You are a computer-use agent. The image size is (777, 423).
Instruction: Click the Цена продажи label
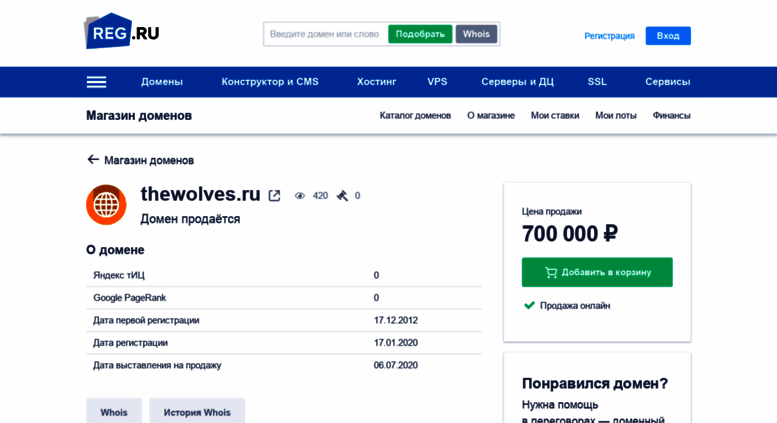[552, 212]
